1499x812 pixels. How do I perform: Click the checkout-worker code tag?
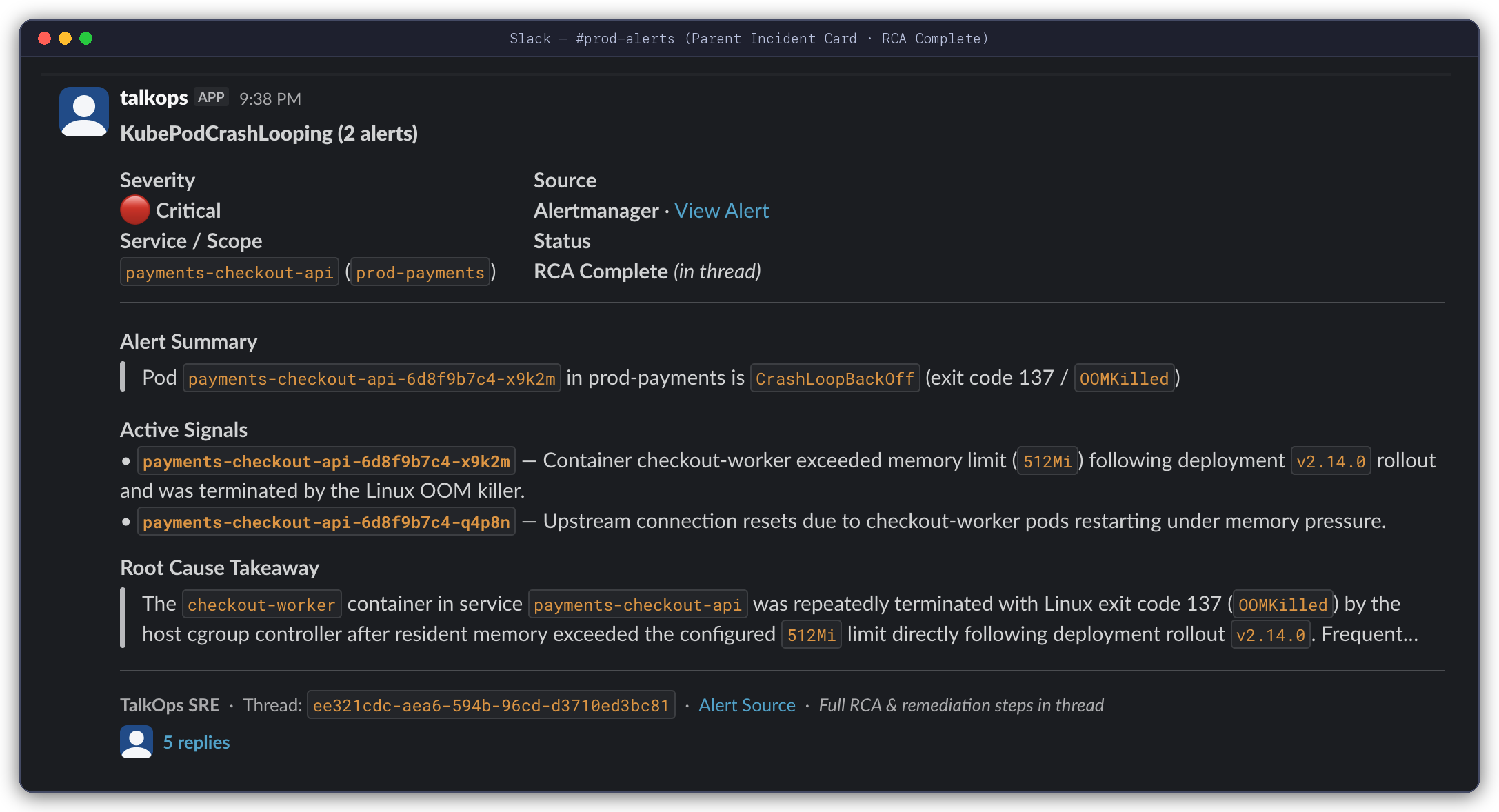(x=261, y=605)
